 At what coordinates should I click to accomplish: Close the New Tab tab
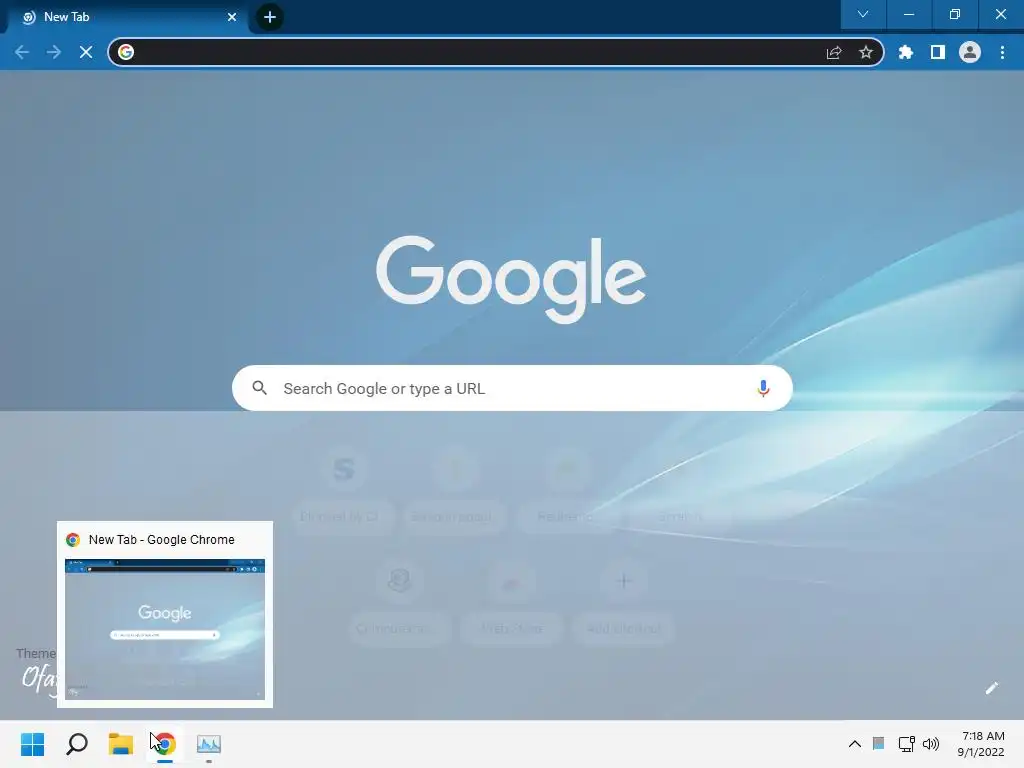(232, 17)
